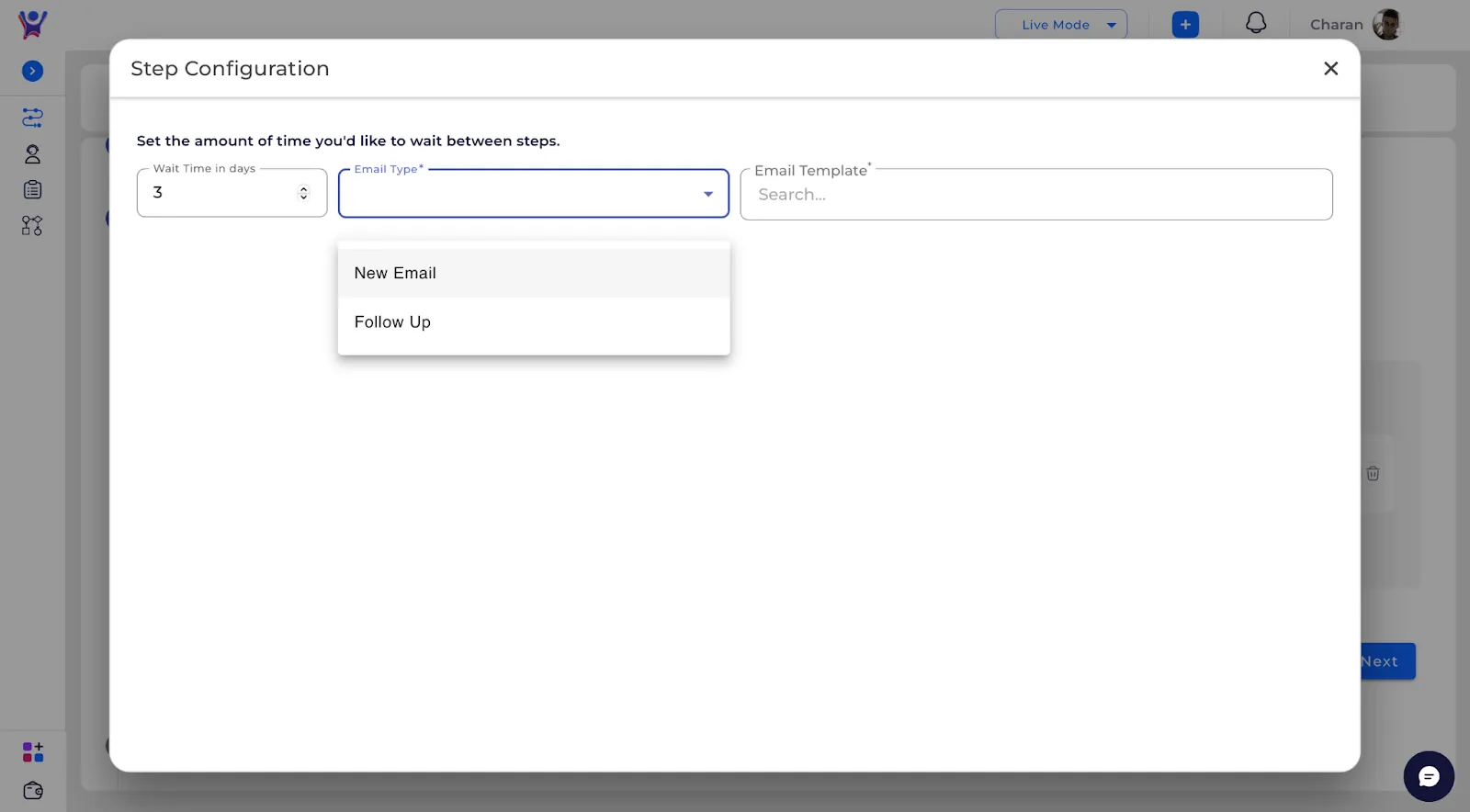Open the add-apps grid icon in the sidebar
This screenshot has width=1470, height=812.
pos(33,752)
